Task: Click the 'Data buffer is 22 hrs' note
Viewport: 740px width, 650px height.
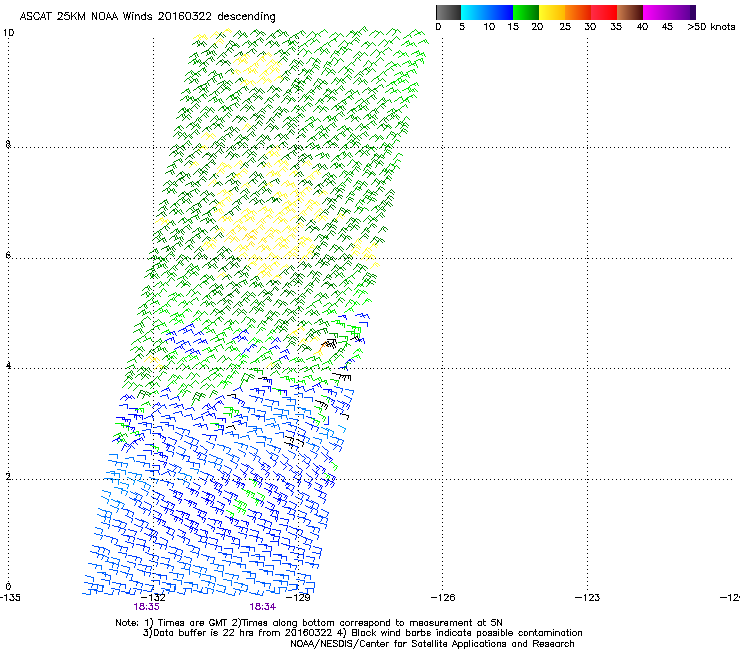Action: tap(362, 633)
